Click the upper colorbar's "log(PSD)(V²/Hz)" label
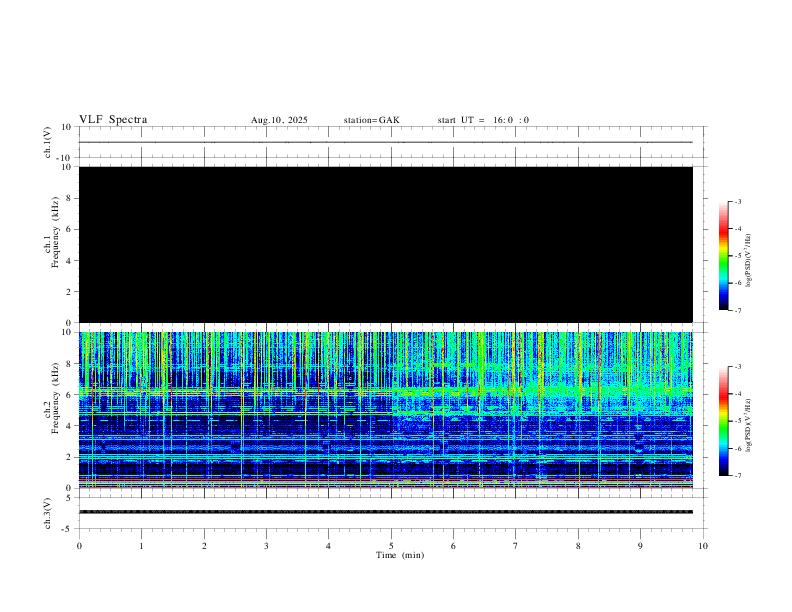 [748, 260]
